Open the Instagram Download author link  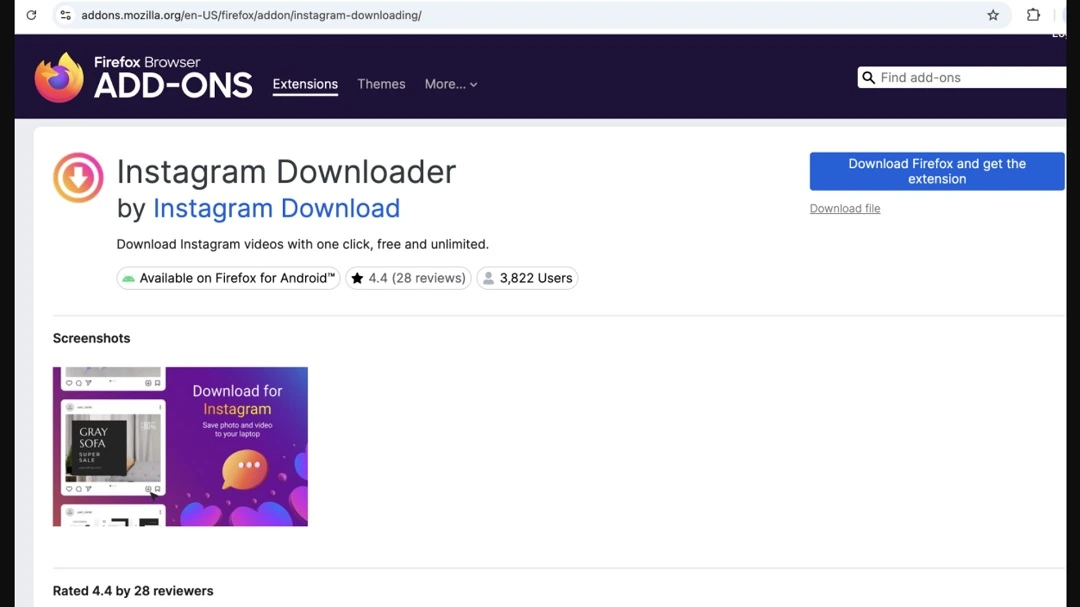[276, 208]
